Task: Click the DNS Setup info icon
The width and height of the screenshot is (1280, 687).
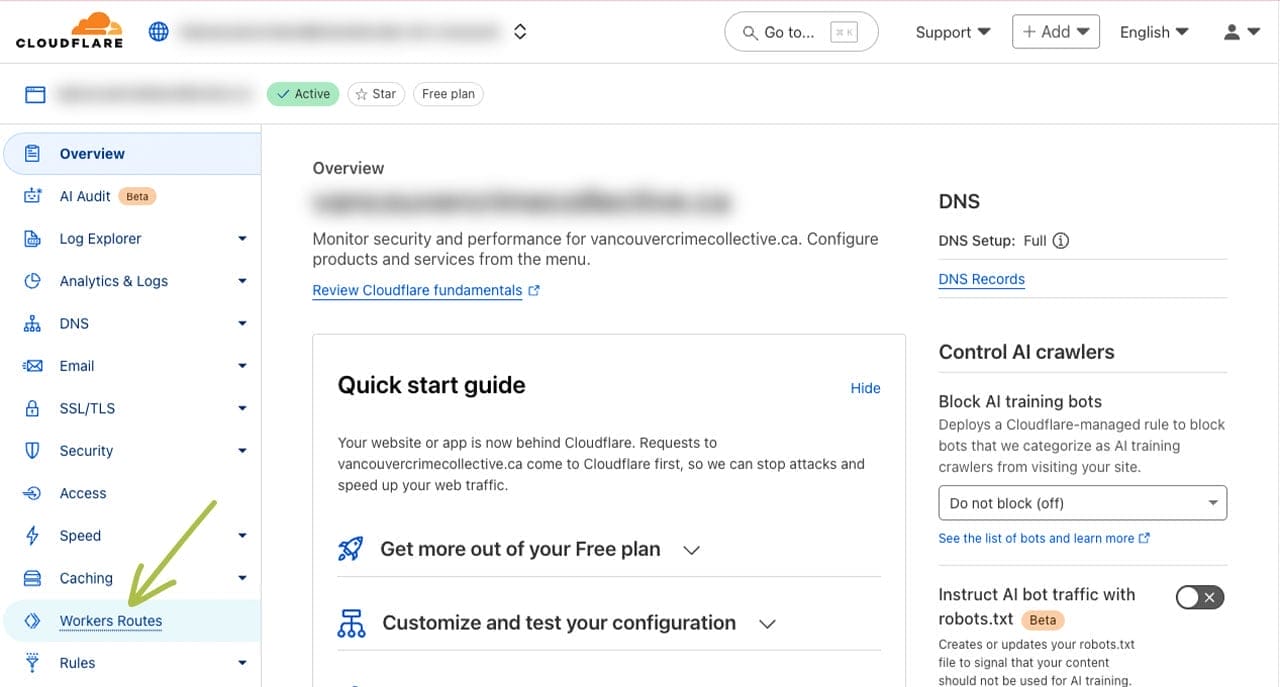Action: (x=1061, y=241)
